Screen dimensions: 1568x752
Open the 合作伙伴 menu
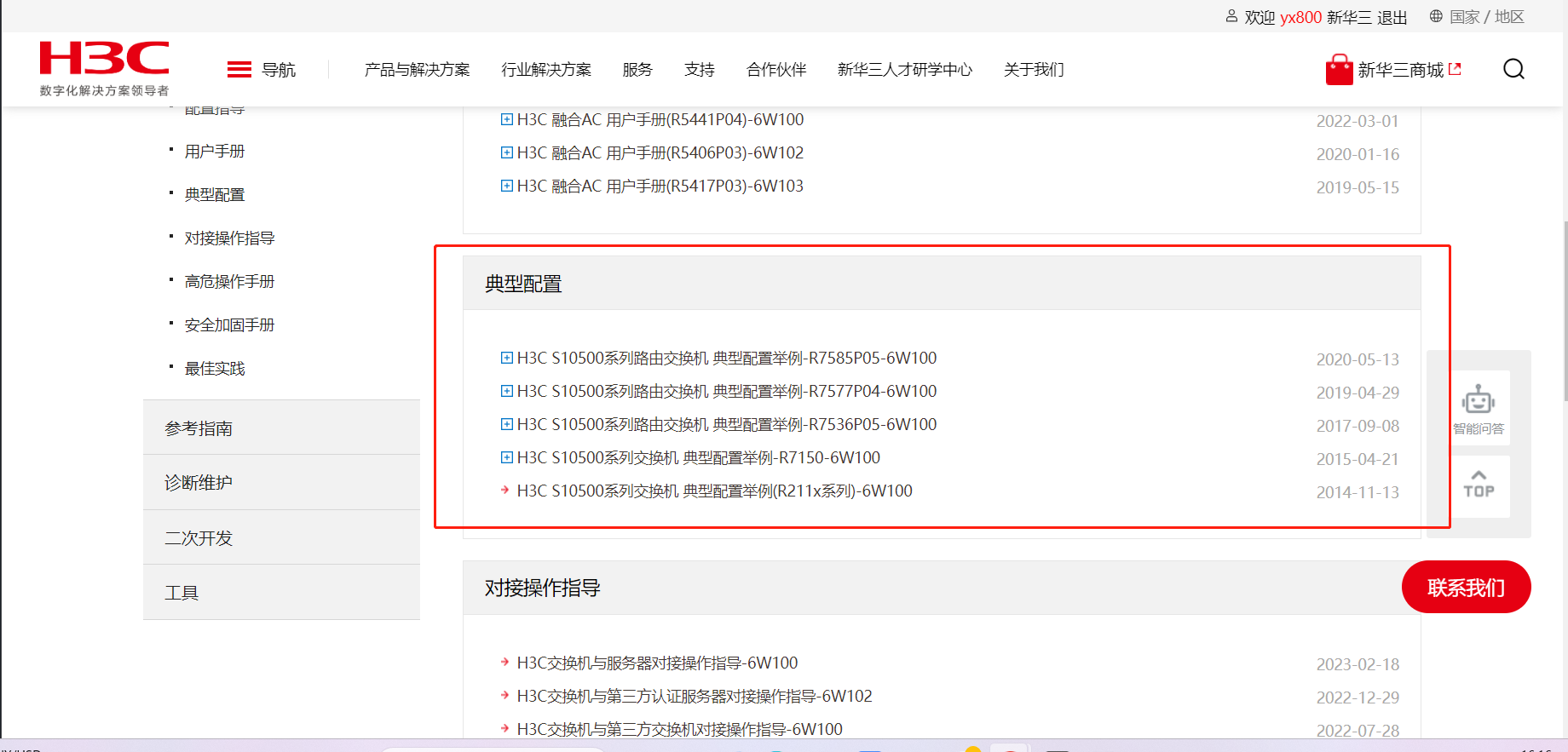click(x=776, y=70)
